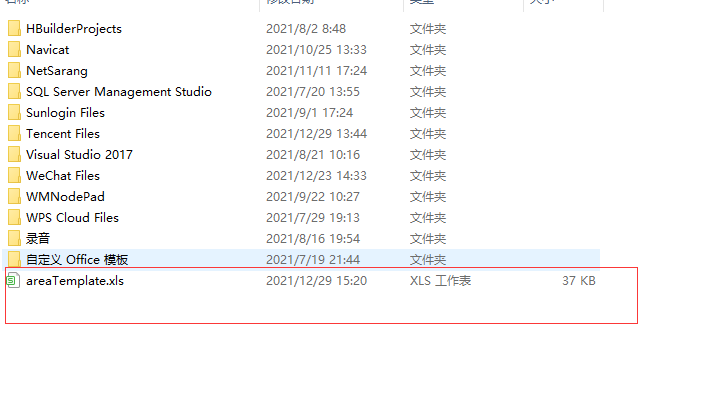Image resolution: width=727 pixels, height=417 pixels.
Task: Click the 2021/12/29 15:20 modified date
Action: [316, 281]
